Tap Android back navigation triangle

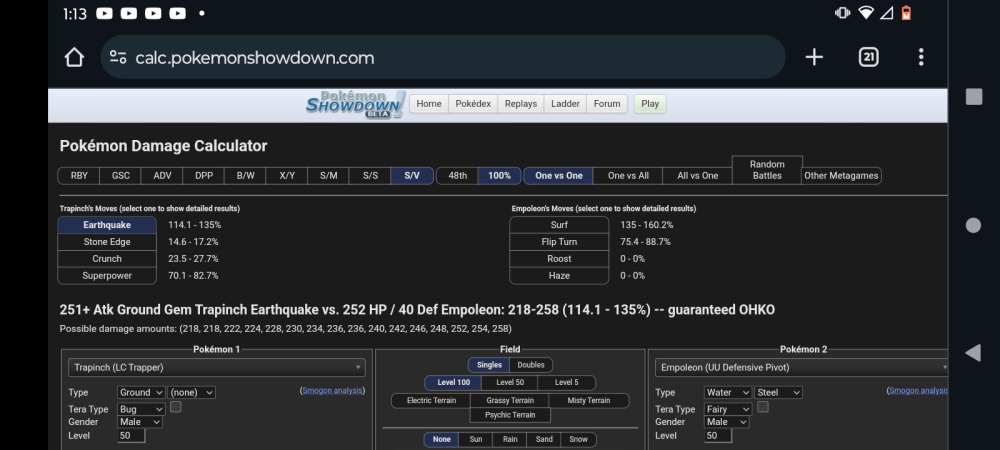(973, 352)
